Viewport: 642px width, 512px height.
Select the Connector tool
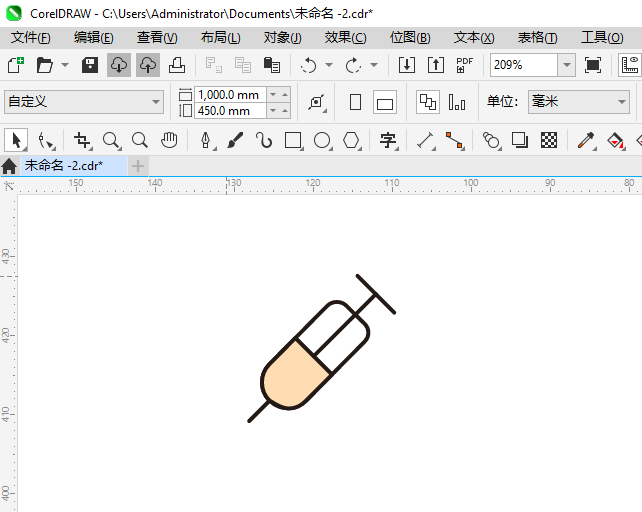pyautogui.click(x=454, y=140)
